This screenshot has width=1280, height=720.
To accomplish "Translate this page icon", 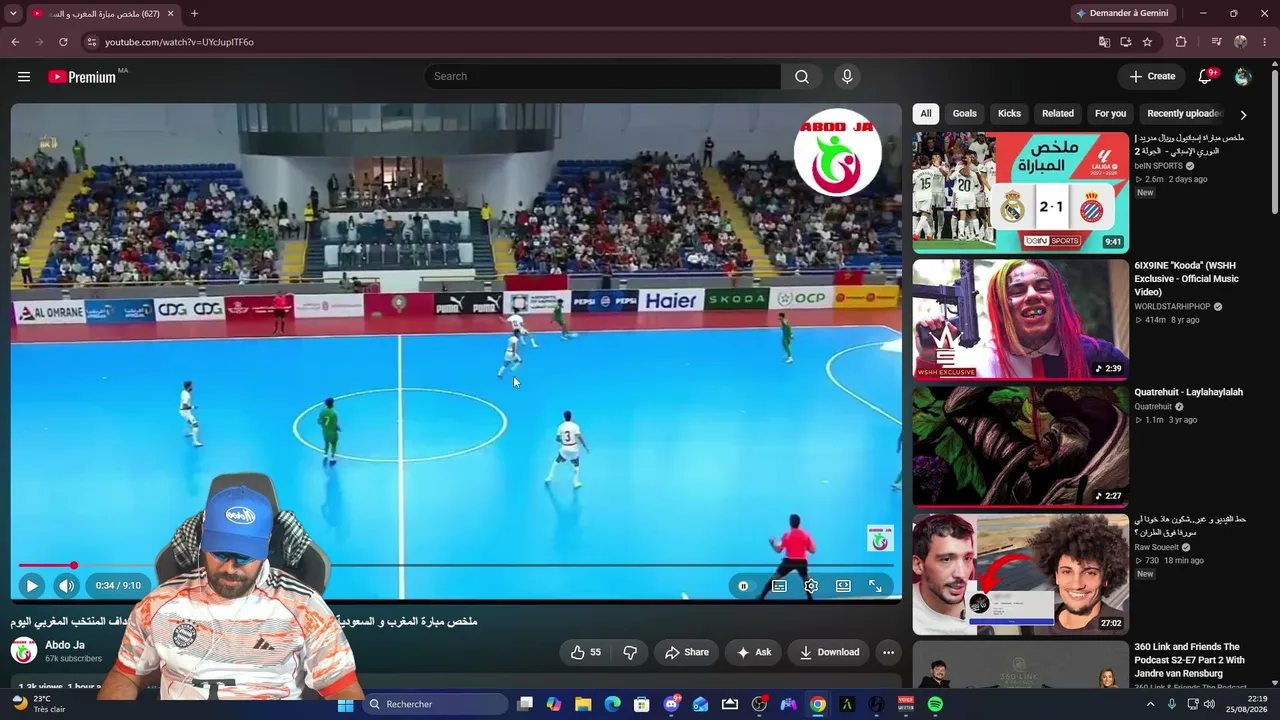I will tap(1104, 42).
